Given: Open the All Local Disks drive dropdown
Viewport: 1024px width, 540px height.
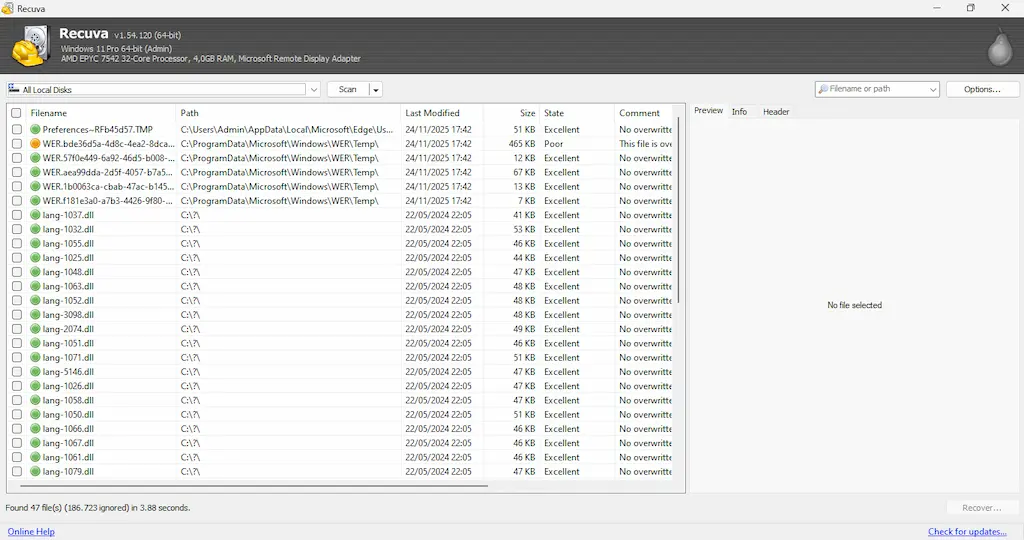Looking at the screenshot, I should point(313,89).
